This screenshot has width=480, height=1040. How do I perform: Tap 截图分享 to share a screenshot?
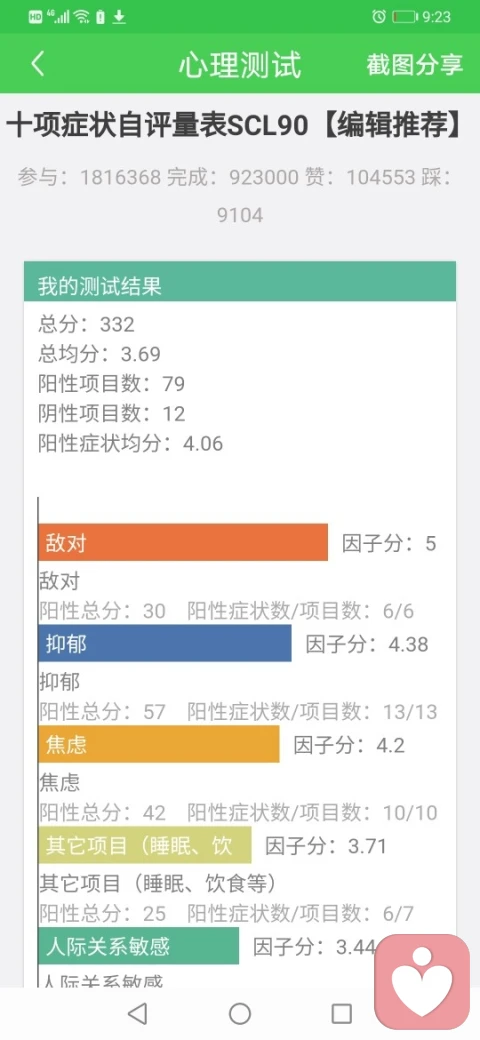point(414,64)
